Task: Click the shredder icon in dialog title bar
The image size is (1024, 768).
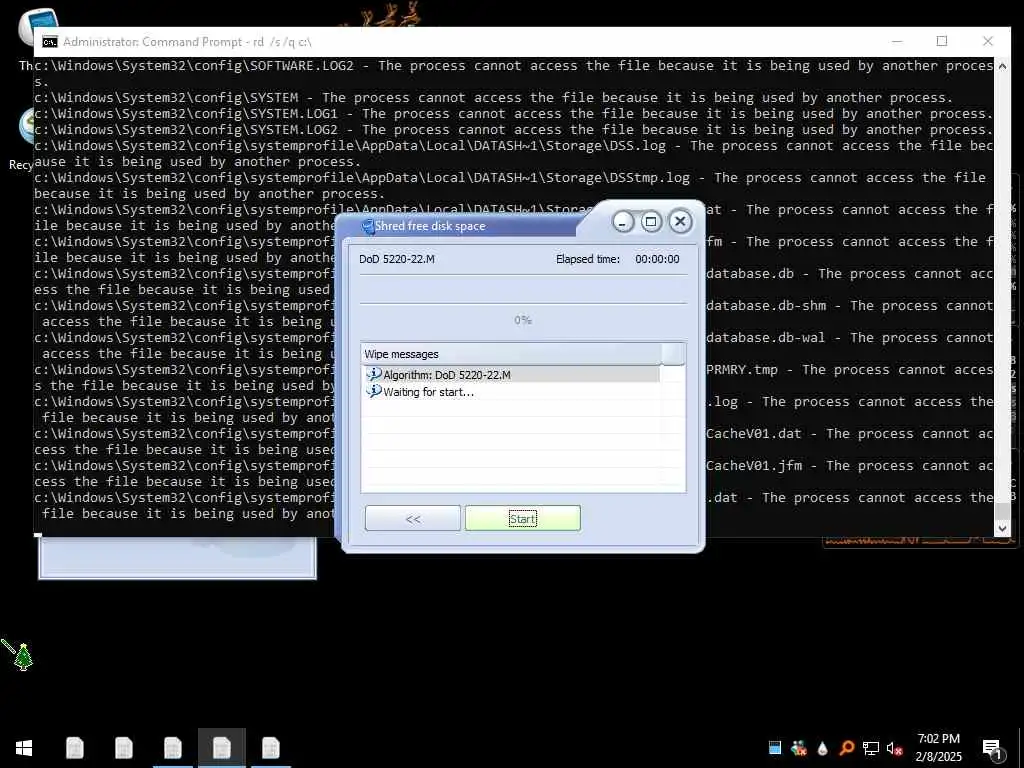Action: (x=368, y=227)
